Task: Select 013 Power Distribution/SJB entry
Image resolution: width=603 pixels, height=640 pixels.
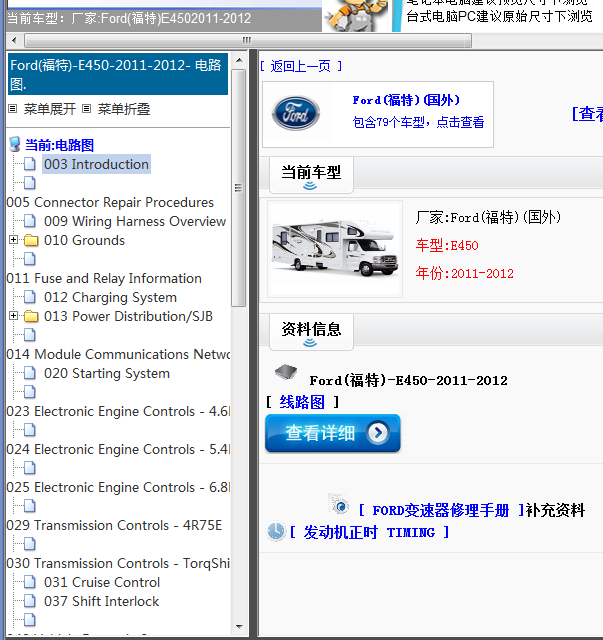Action: tap(128, 316)
